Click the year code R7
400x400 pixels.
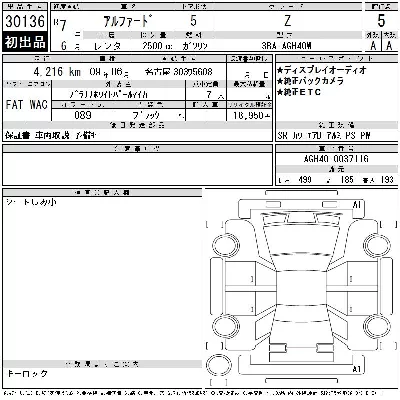(60, 25)
